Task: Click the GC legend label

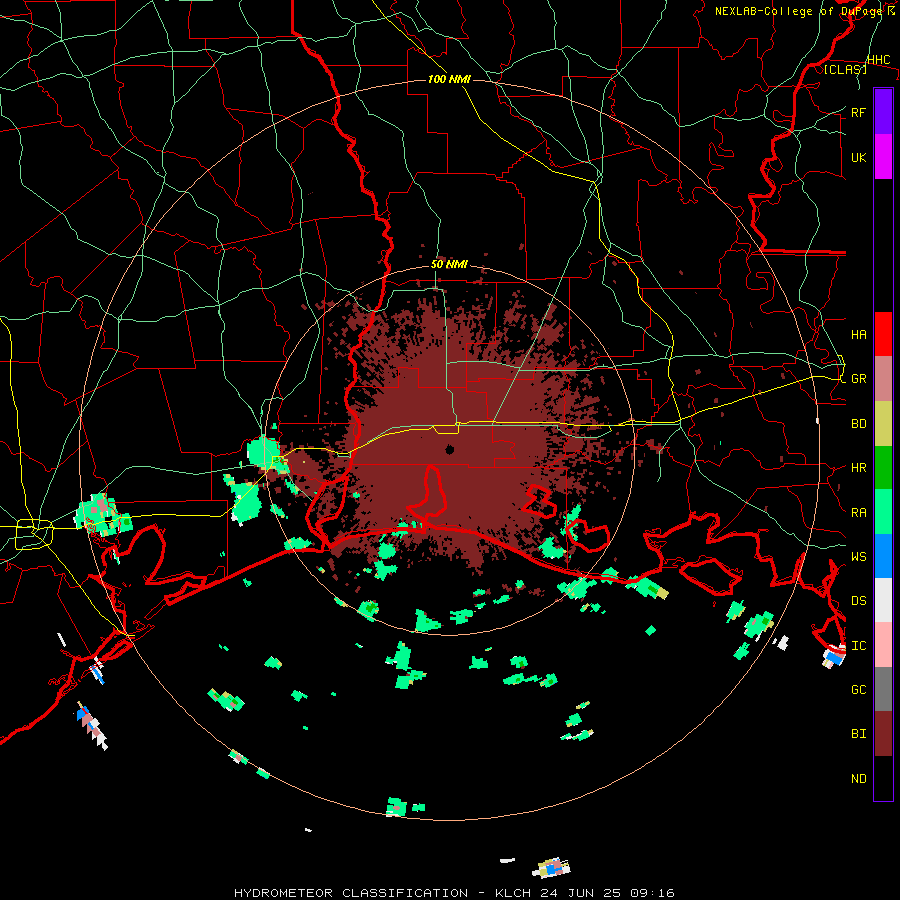Action: pos(858,690)
